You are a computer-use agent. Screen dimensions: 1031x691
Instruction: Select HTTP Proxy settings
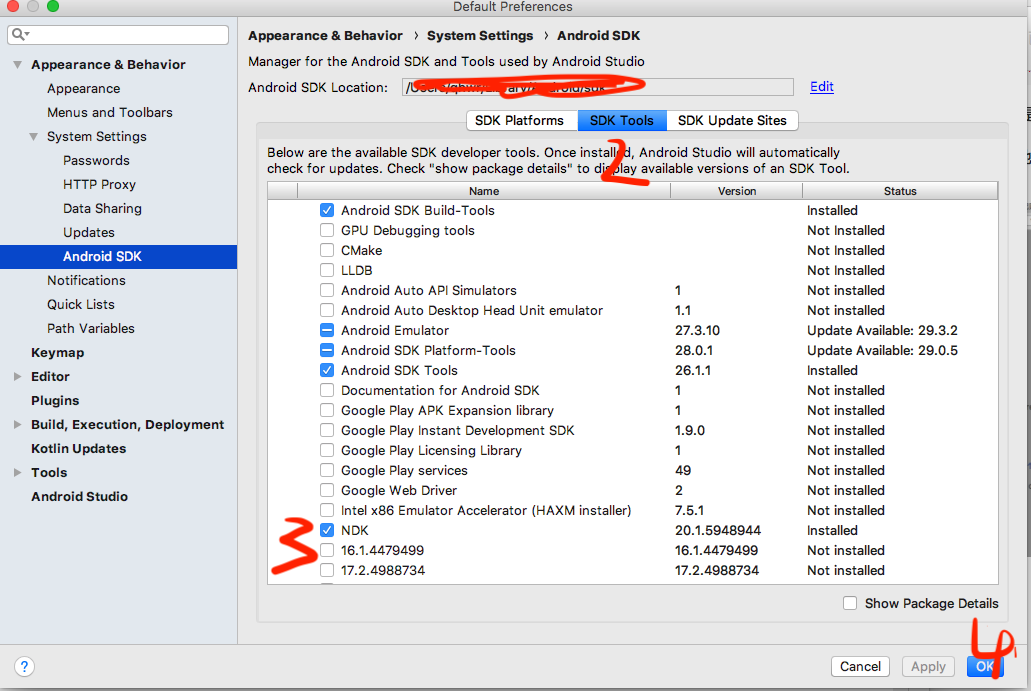point(99,185)
